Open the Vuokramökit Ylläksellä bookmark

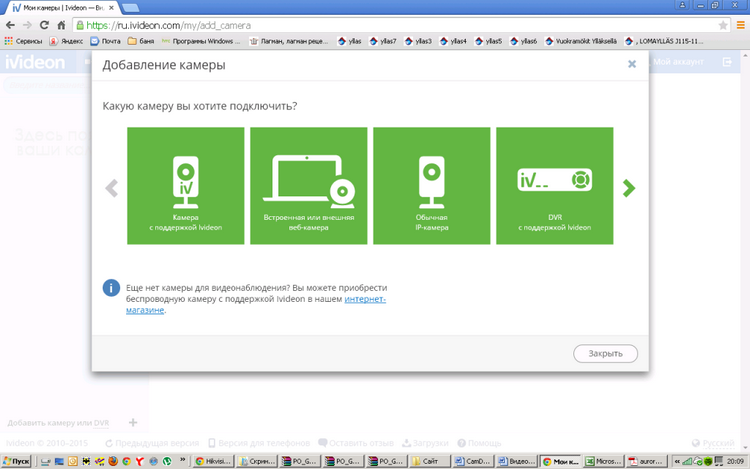pyautogui.click(x=581, y=42)
